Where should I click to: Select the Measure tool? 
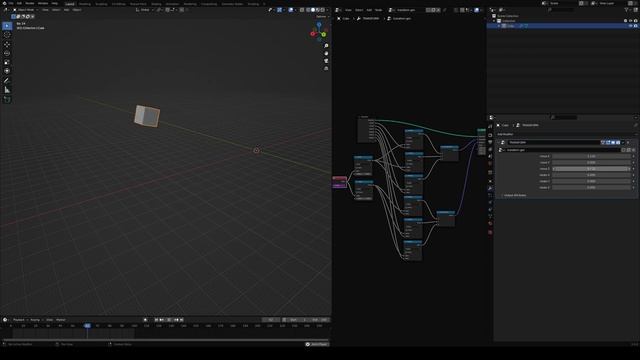pos(7,90)
